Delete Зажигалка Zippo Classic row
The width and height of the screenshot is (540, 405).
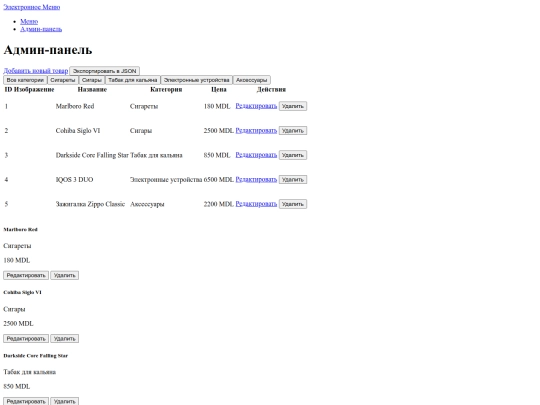point(293,204)
